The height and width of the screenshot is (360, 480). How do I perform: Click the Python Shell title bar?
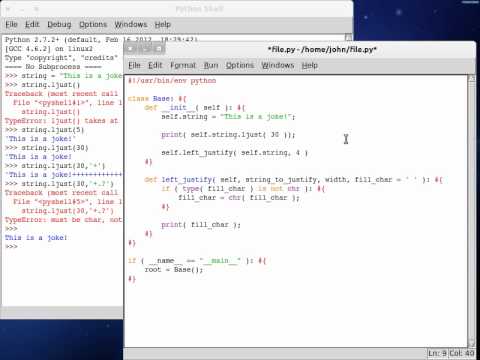pyautogui.click(x=177, y=9)
